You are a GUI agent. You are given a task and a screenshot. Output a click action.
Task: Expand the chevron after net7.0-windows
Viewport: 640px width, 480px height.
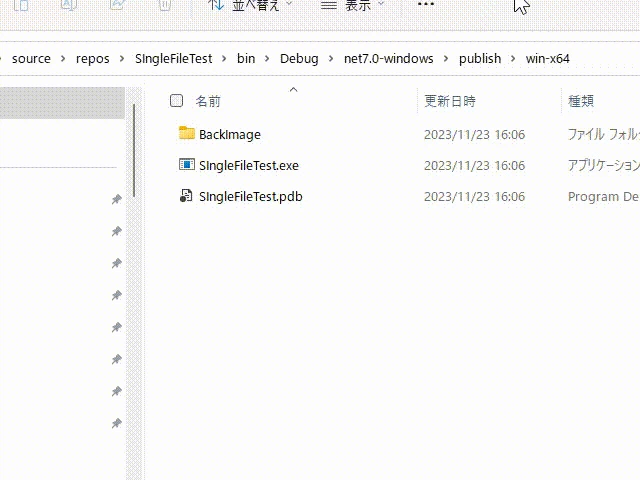click(x=446, y=59)
